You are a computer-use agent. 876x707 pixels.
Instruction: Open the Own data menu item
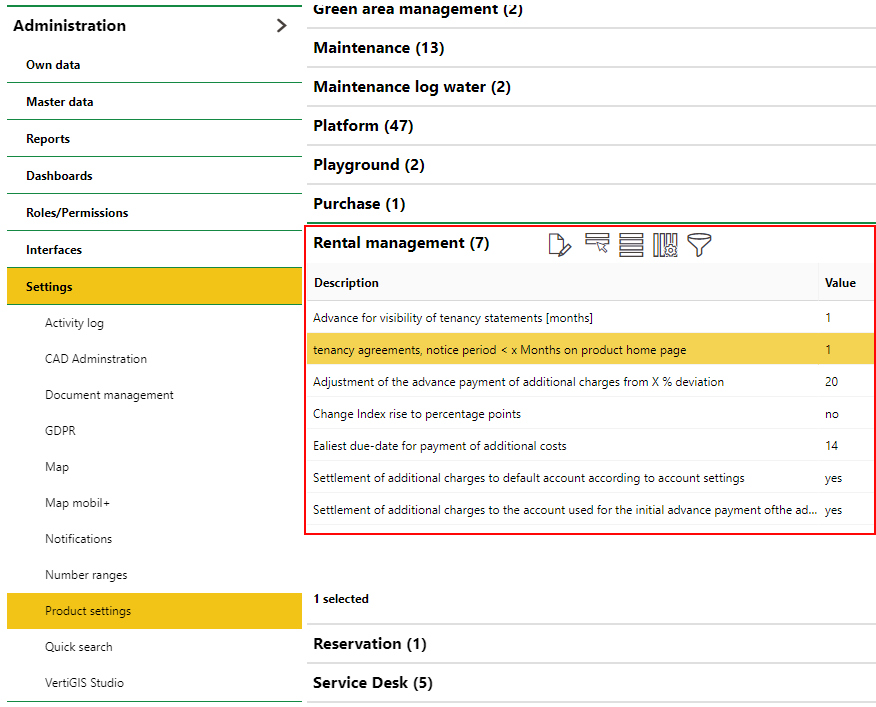click(53, 65)
